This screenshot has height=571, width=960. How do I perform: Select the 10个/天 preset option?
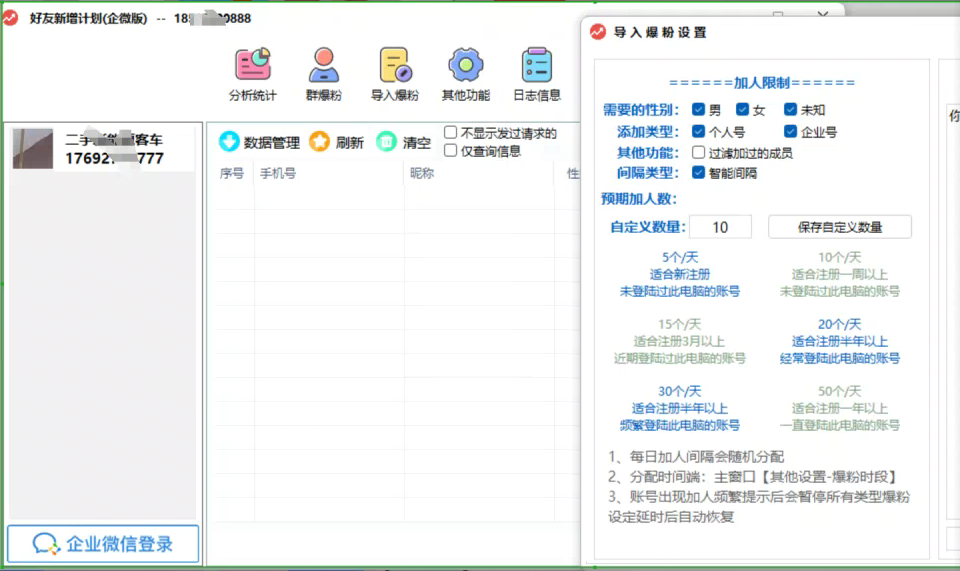pyautogui.click(x=839, y=274)
